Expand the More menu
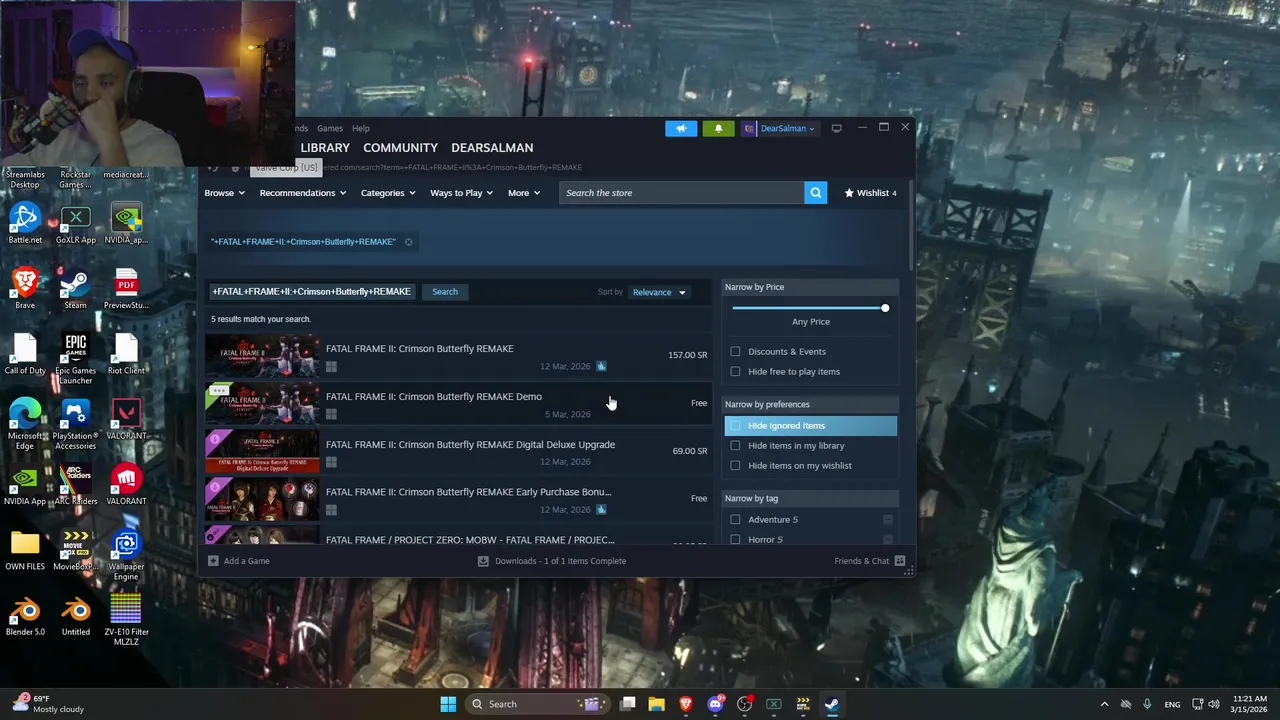The image size is (1280, 720). point(524,193)
